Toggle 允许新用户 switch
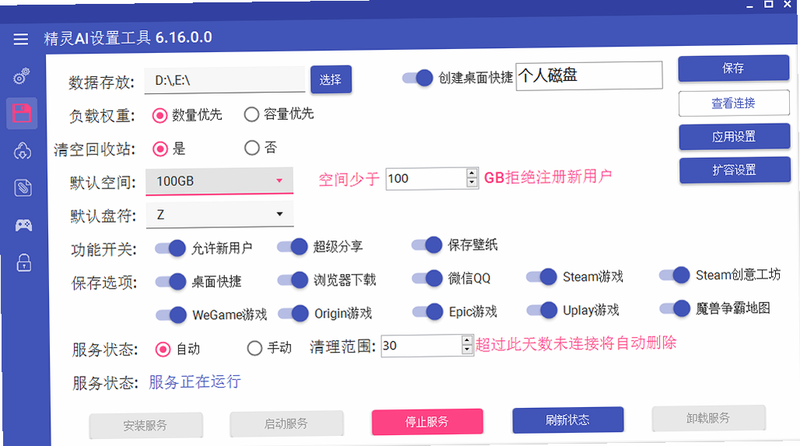Viewport: 800px width, 446px height. (170, 249)
